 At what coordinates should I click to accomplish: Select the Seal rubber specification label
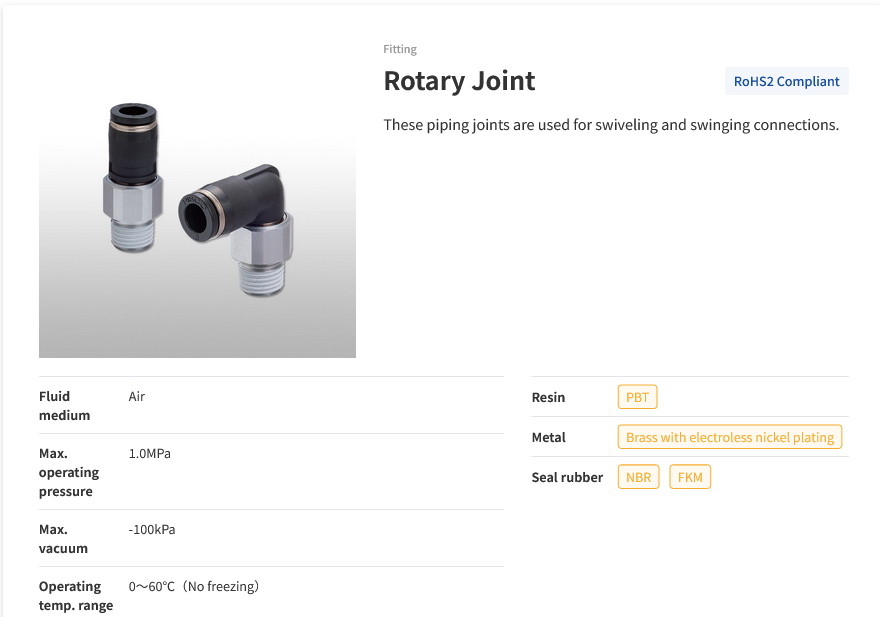click(x=567, y=477)
